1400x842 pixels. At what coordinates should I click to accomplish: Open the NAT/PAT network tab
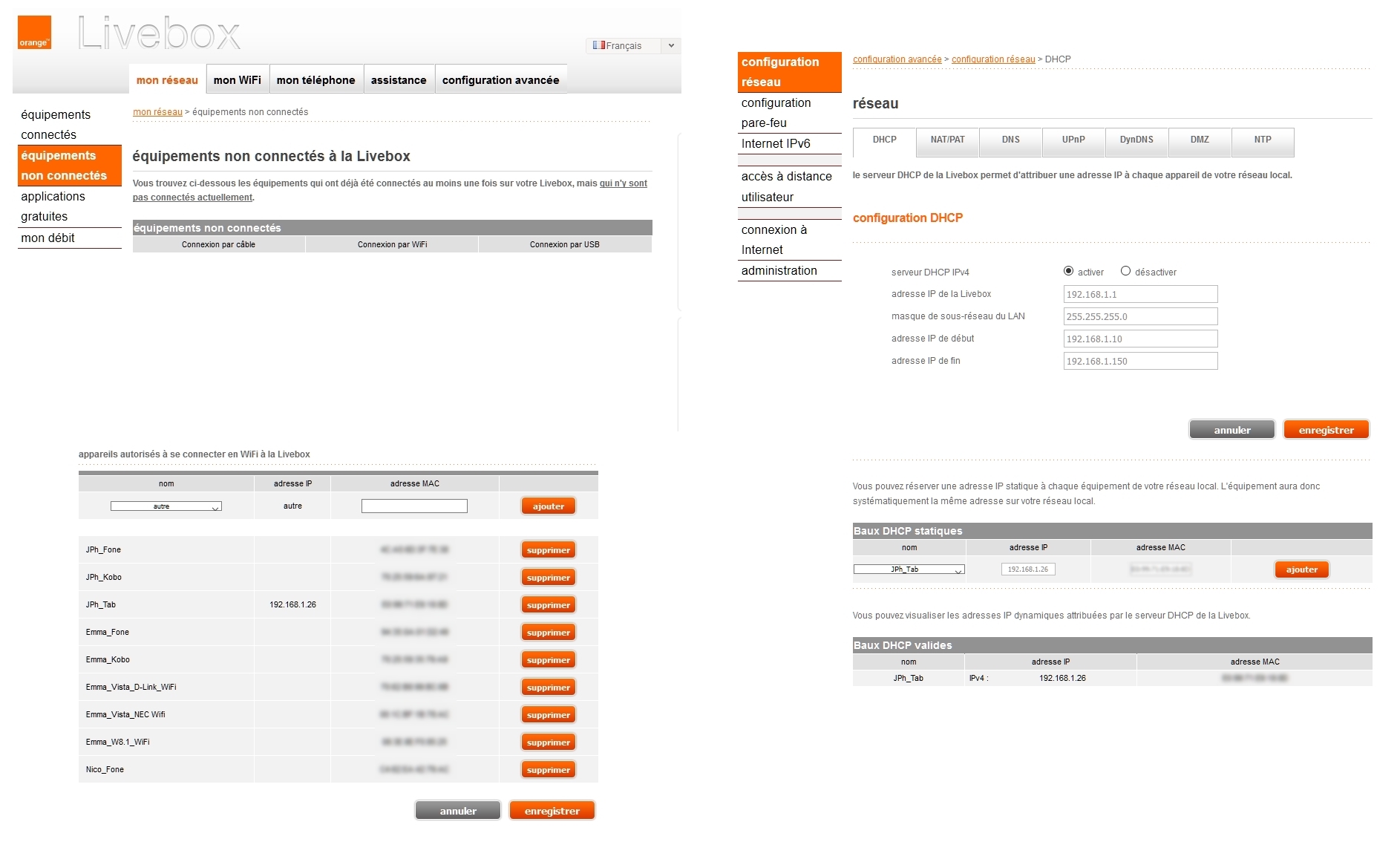947,140
